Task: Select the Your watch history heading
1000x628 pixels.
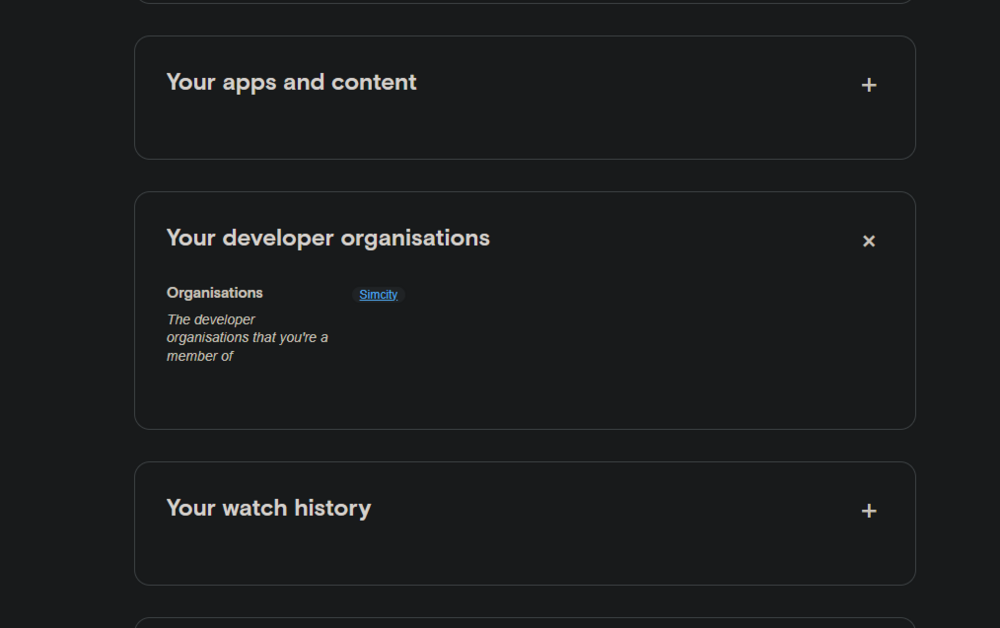Action: coord(268,508)
